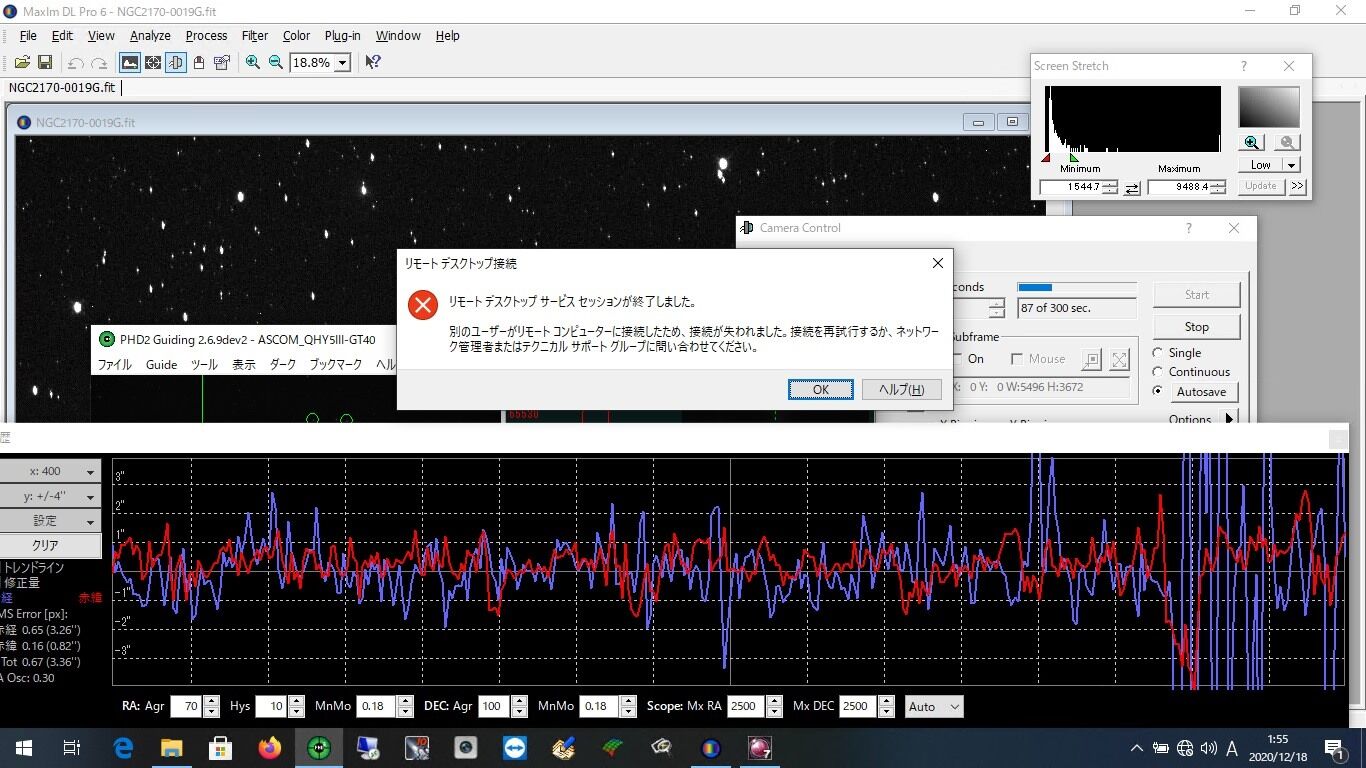1366x768 pixels.
Task: Click the green maximum histogram marker
Action: click(1074, 157)
